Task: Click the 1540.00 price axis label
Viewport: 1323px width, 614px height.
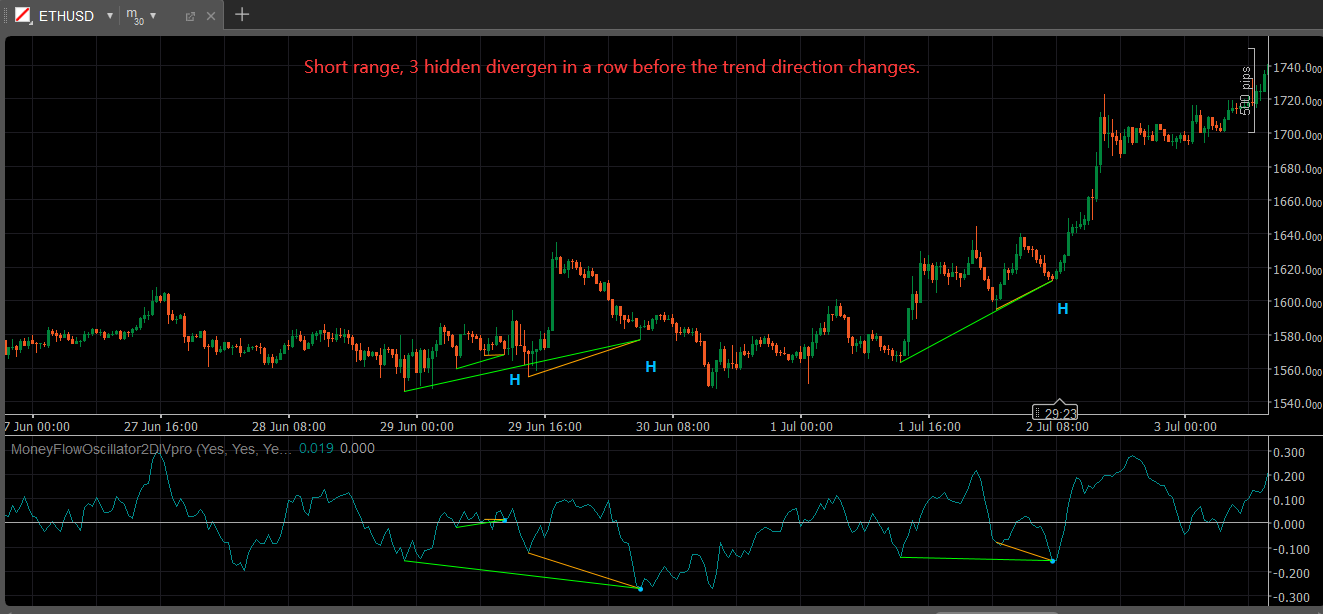Action: [1296, 404]
